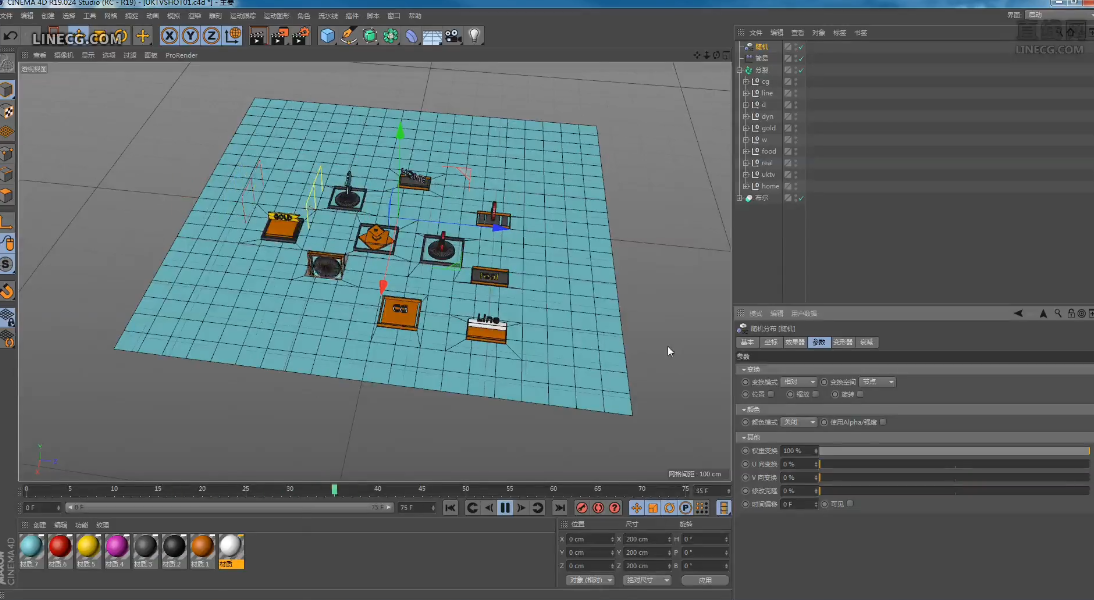Click the blue cube primitive icon

click(327, 36)
